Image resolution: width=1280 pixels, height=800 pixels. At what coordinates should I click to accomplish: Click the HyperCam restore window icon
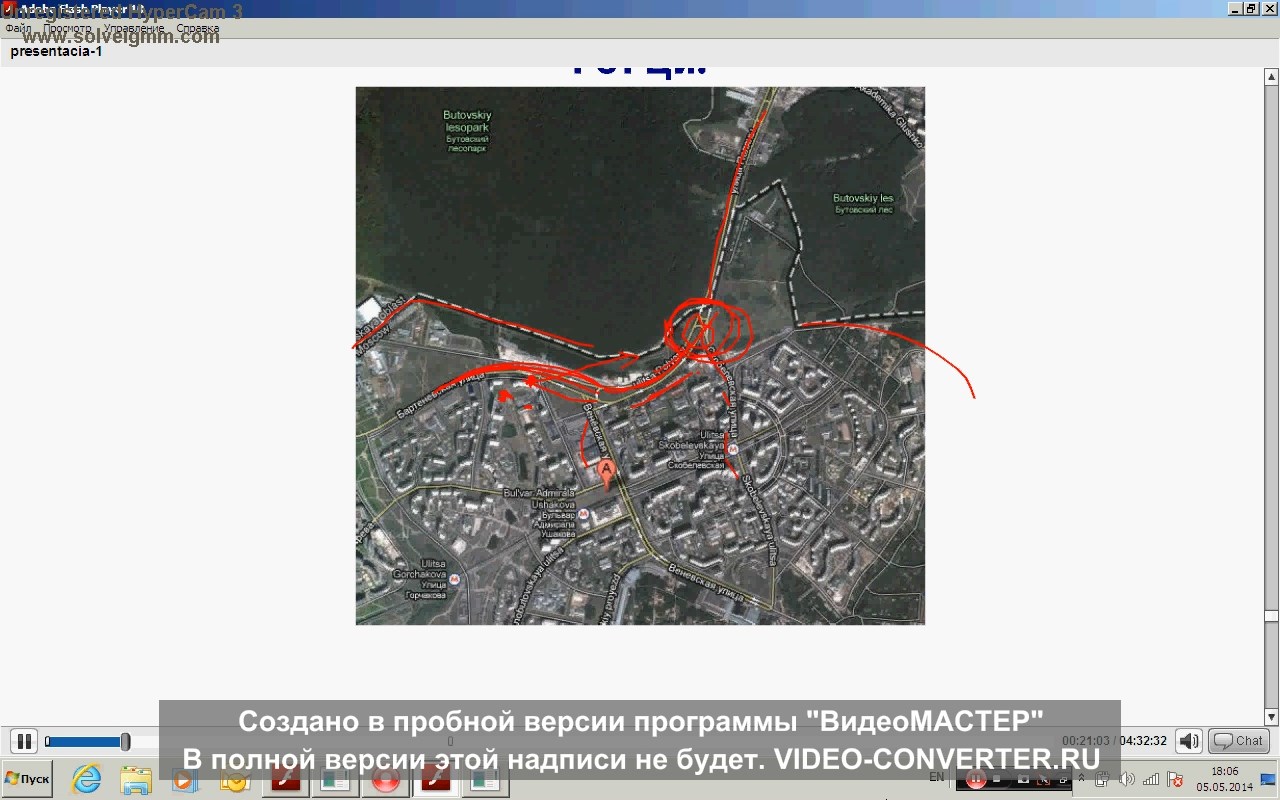(1062, 779)
